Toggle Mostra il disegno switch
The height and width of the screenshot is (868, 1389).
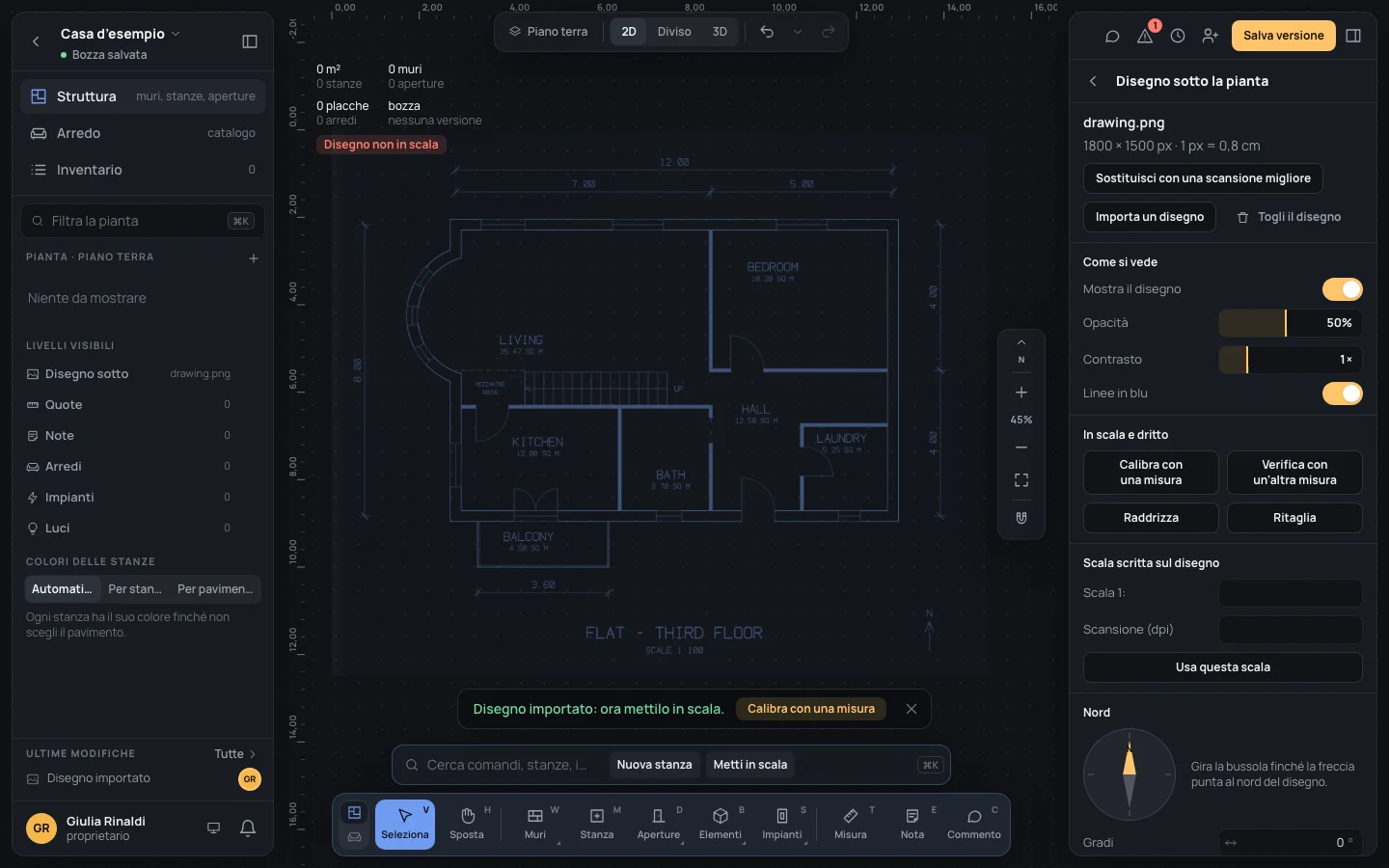click(1342, 289)
